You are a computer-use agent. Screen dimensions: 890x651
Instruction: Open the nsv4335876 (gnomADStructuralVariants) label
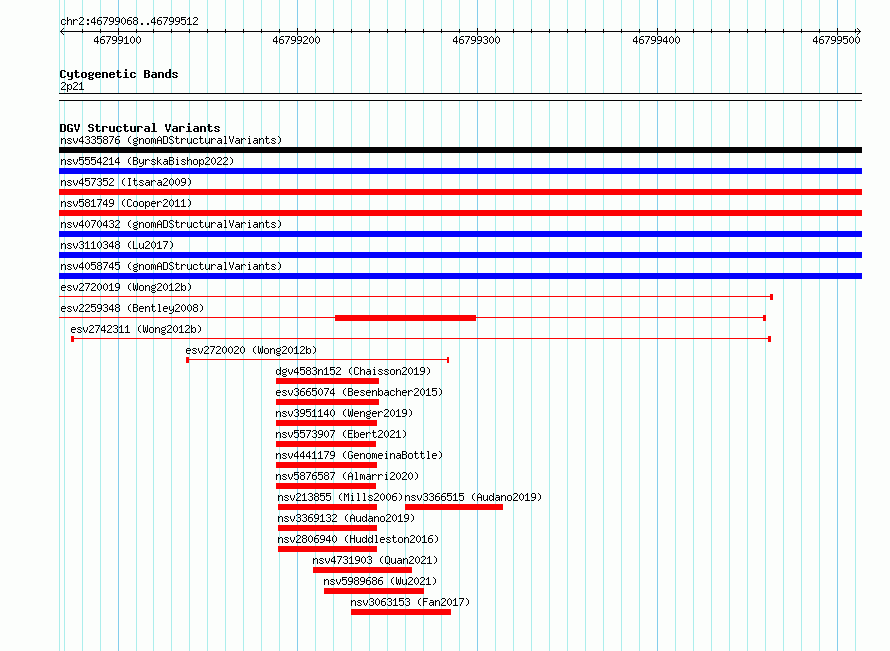click(171, 140)
